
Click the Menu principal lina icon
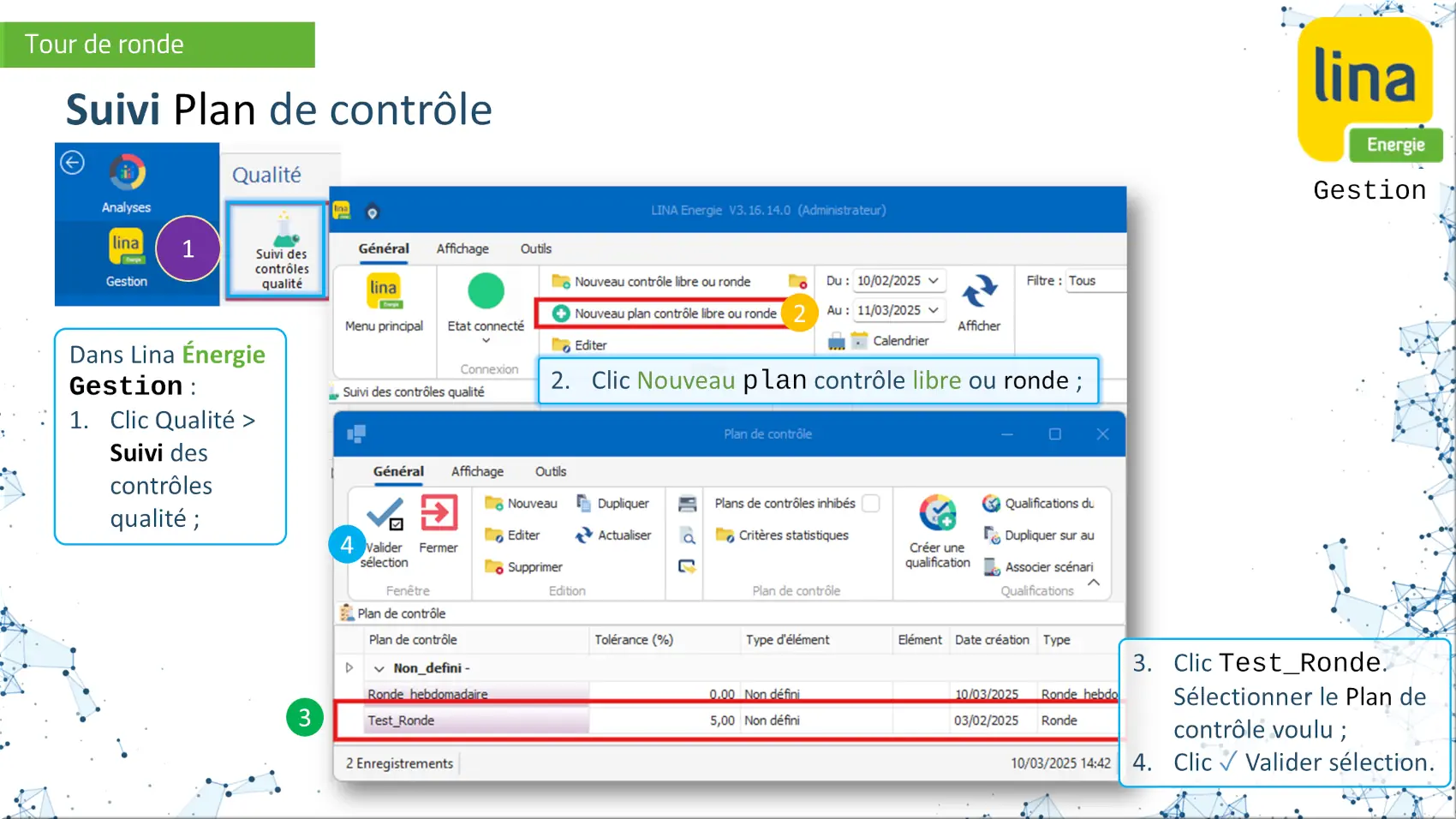(x=384, y=290)
